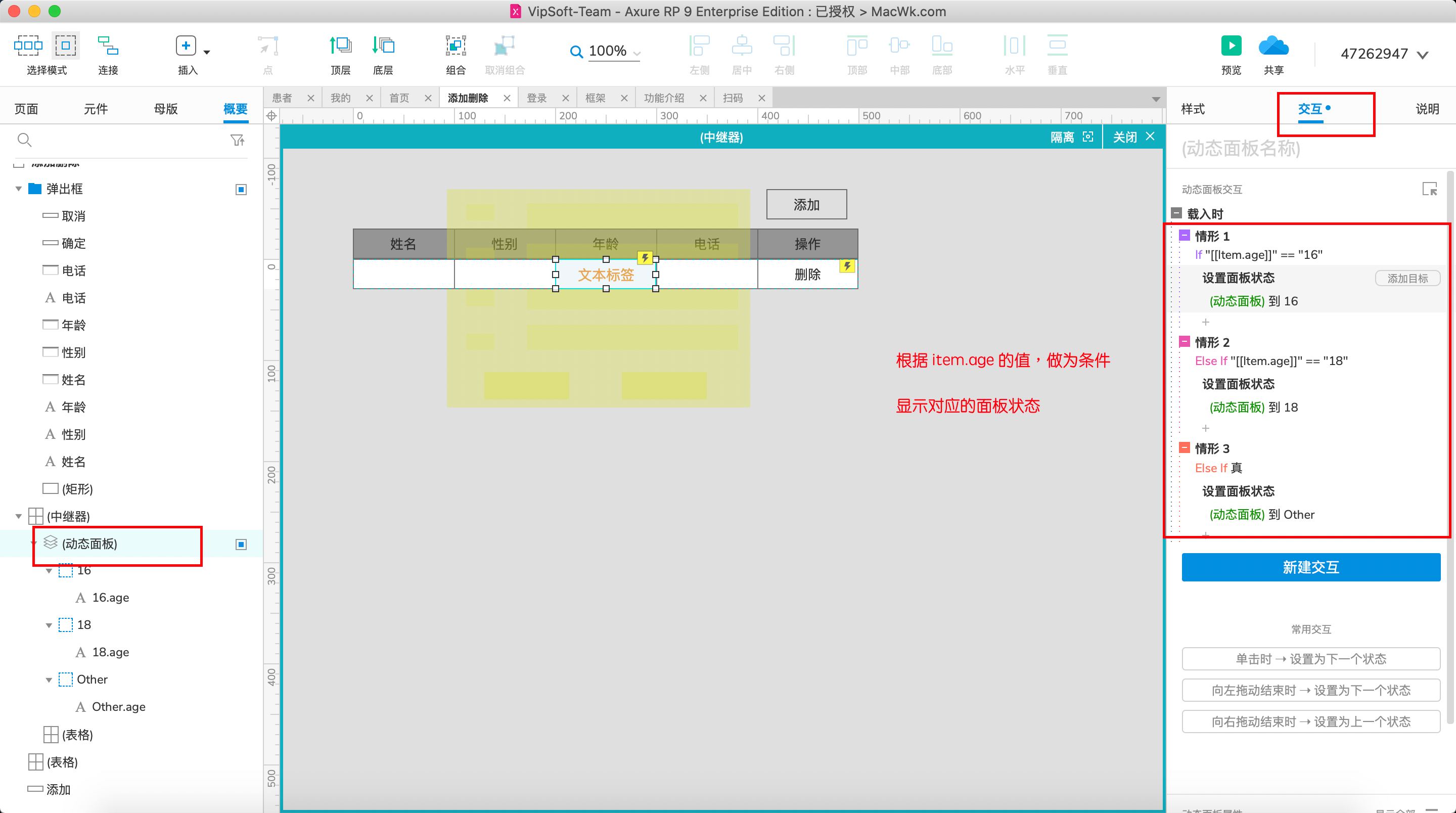Switch to the 元件 libraries tab

(96, 109)
